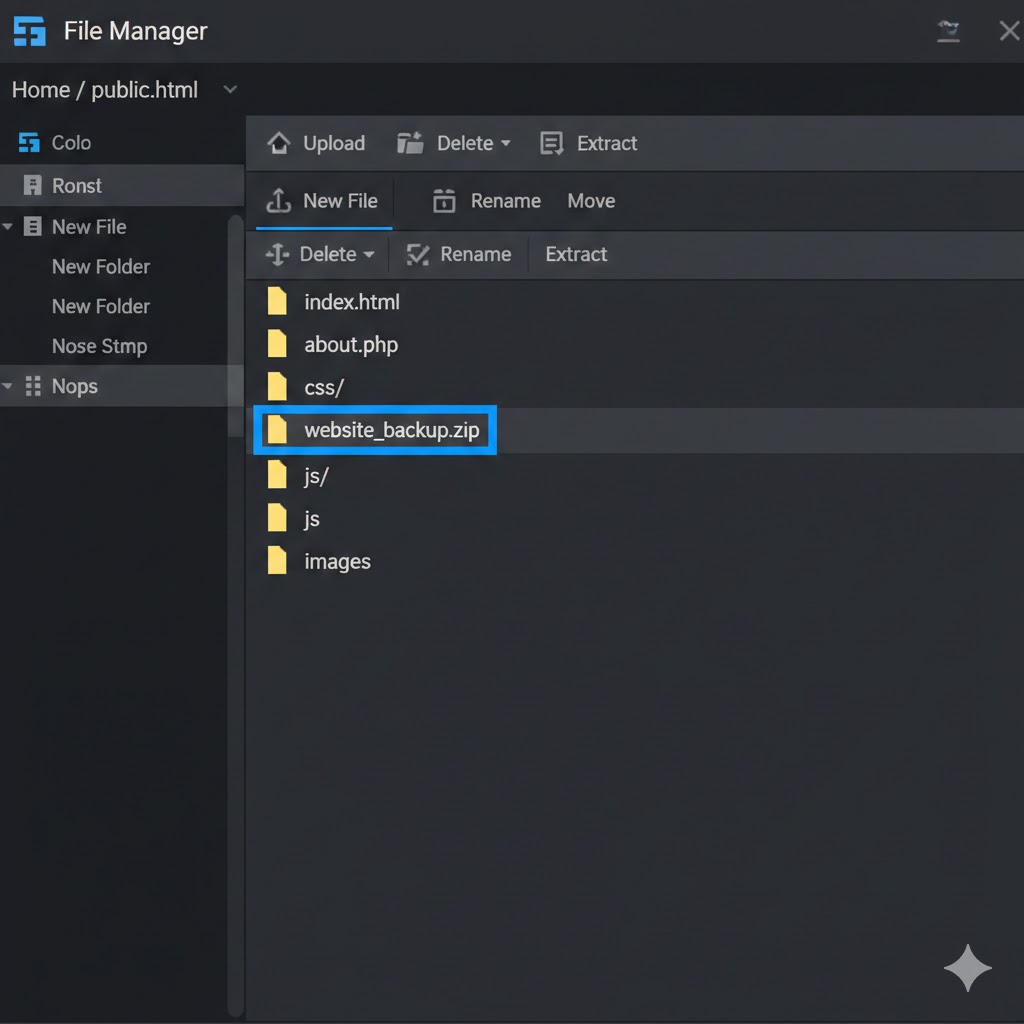Click the file icon beside about.php

(x=277, y=345)
